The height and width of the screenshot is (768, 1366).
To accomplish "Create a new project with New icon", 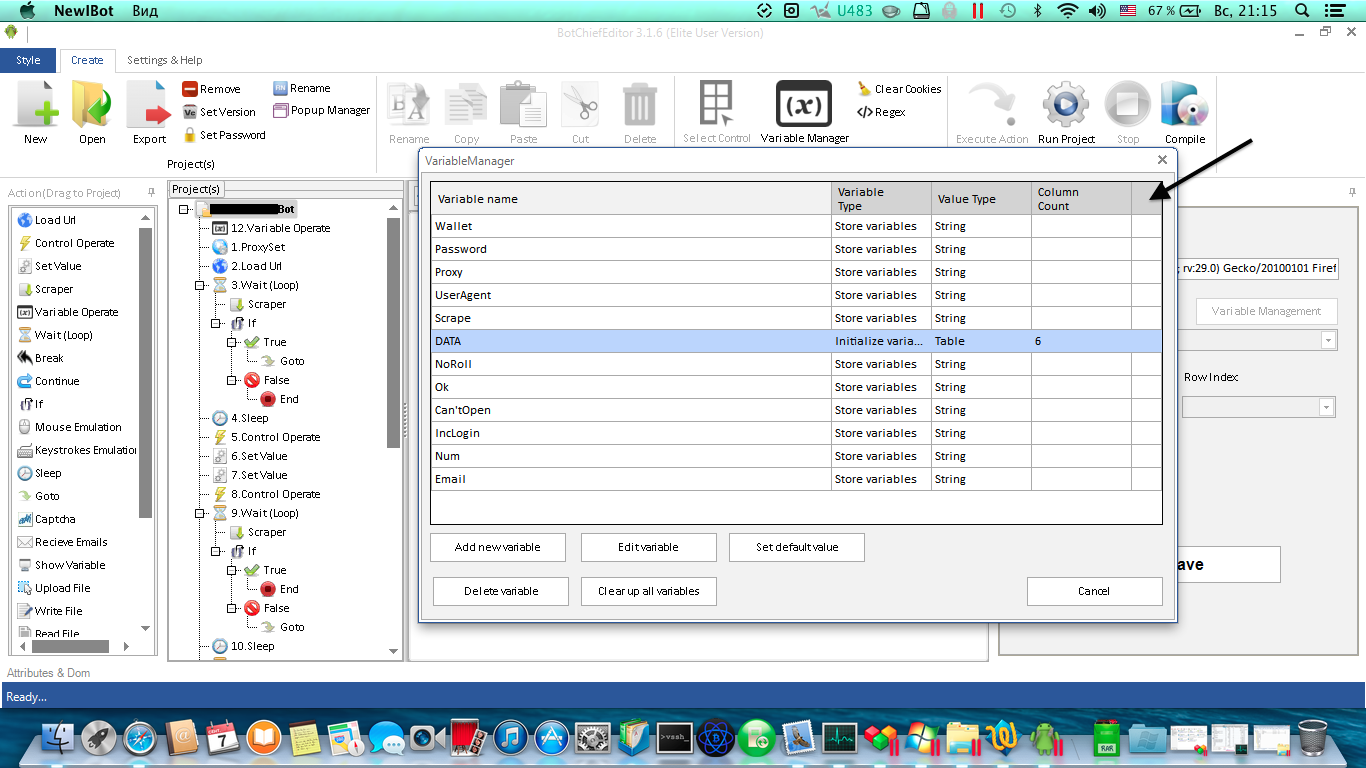I will click(36, 104).
